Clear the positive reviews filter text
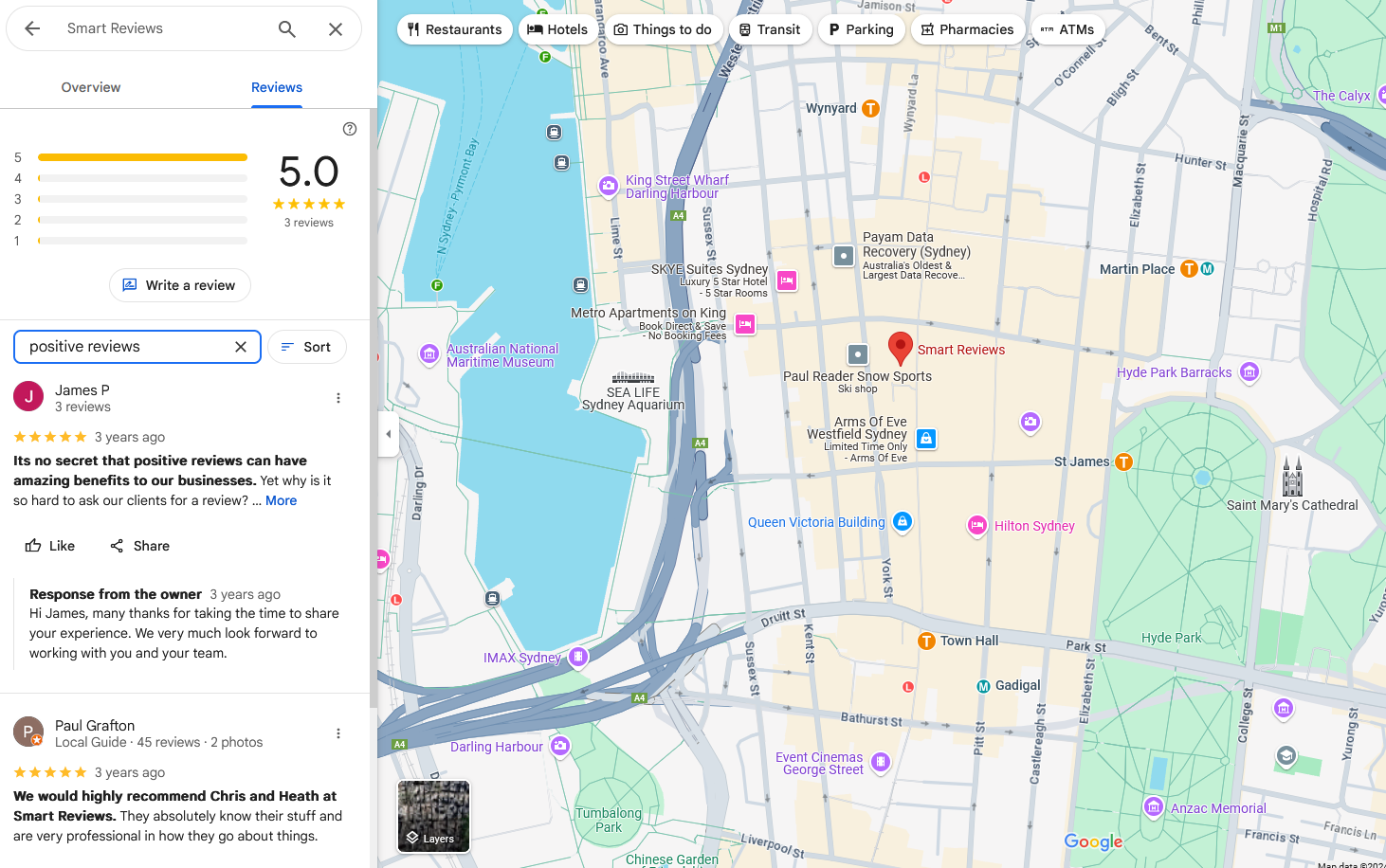The width and height of the screenshot is (1386, 868). [x=241, y=347]
